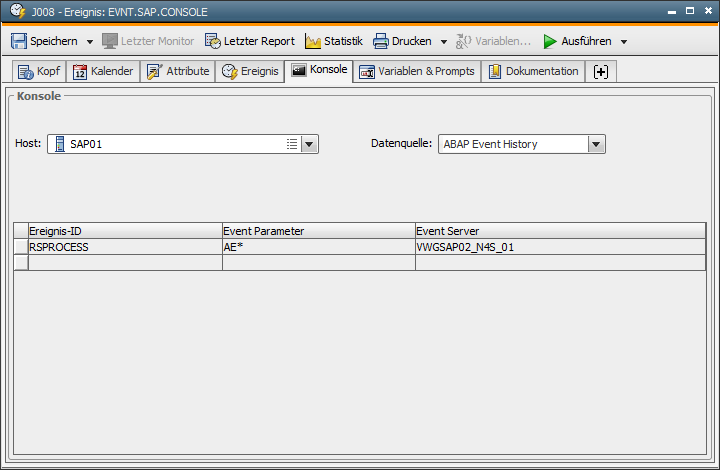Click the Event Server column header

pos(560,231)
